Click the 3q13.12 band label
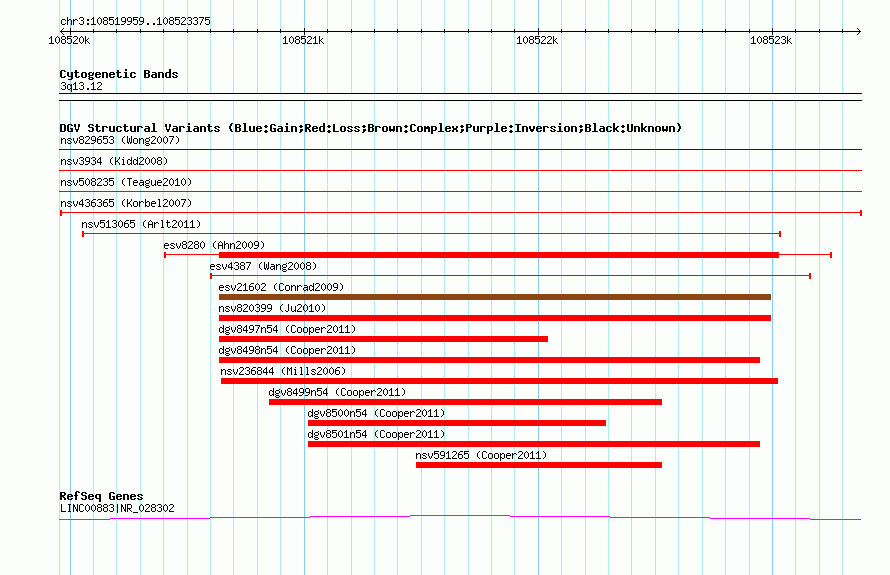This screenshot has width=890, height=575. [x=81, y=86]
